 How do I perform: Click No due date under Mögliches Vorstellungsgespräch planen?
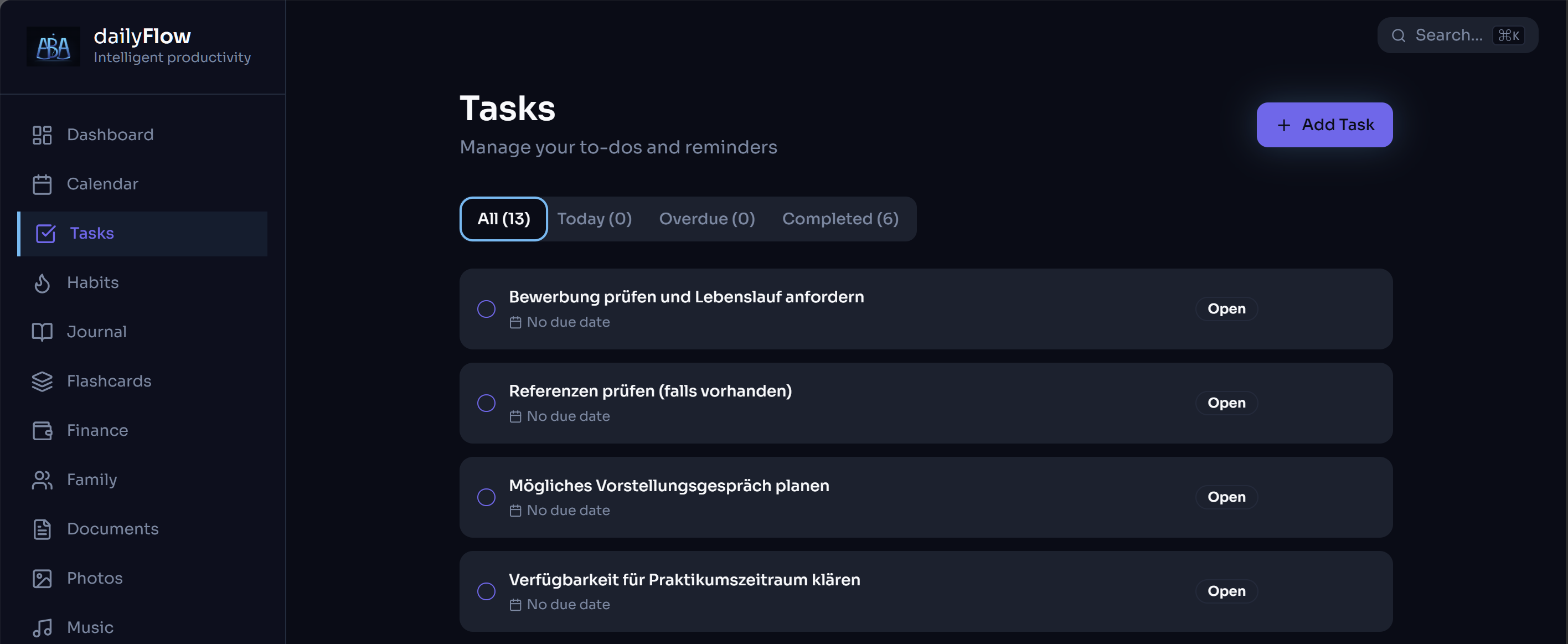coord(568,511)
